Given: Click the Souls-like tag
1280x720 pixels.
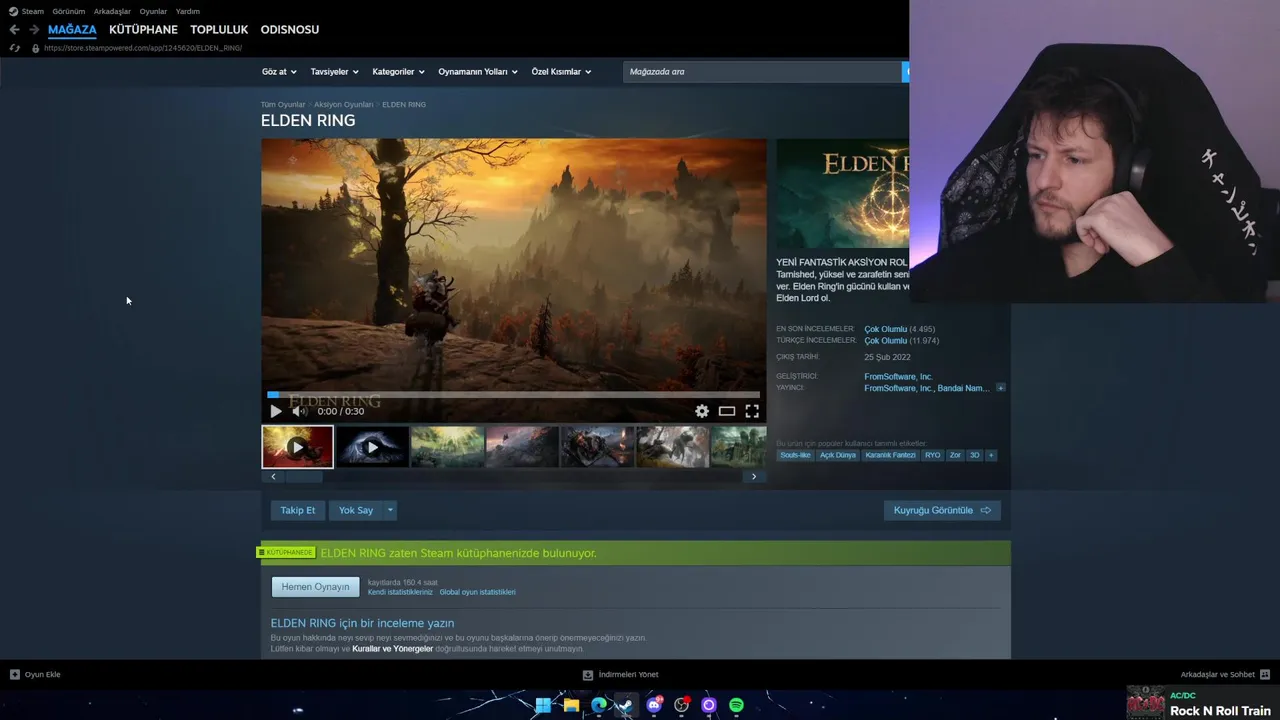Looking at the screenshot, I should coord(795,455).
